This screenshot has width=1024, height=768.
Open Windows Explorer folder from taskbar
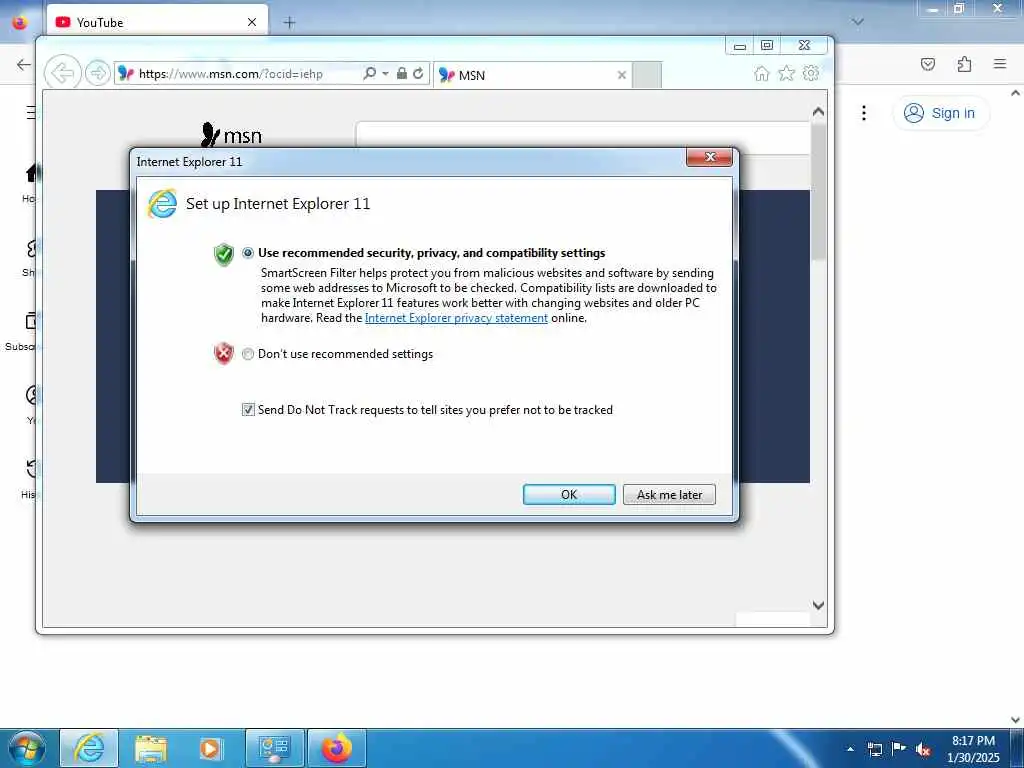pos(151,748)
